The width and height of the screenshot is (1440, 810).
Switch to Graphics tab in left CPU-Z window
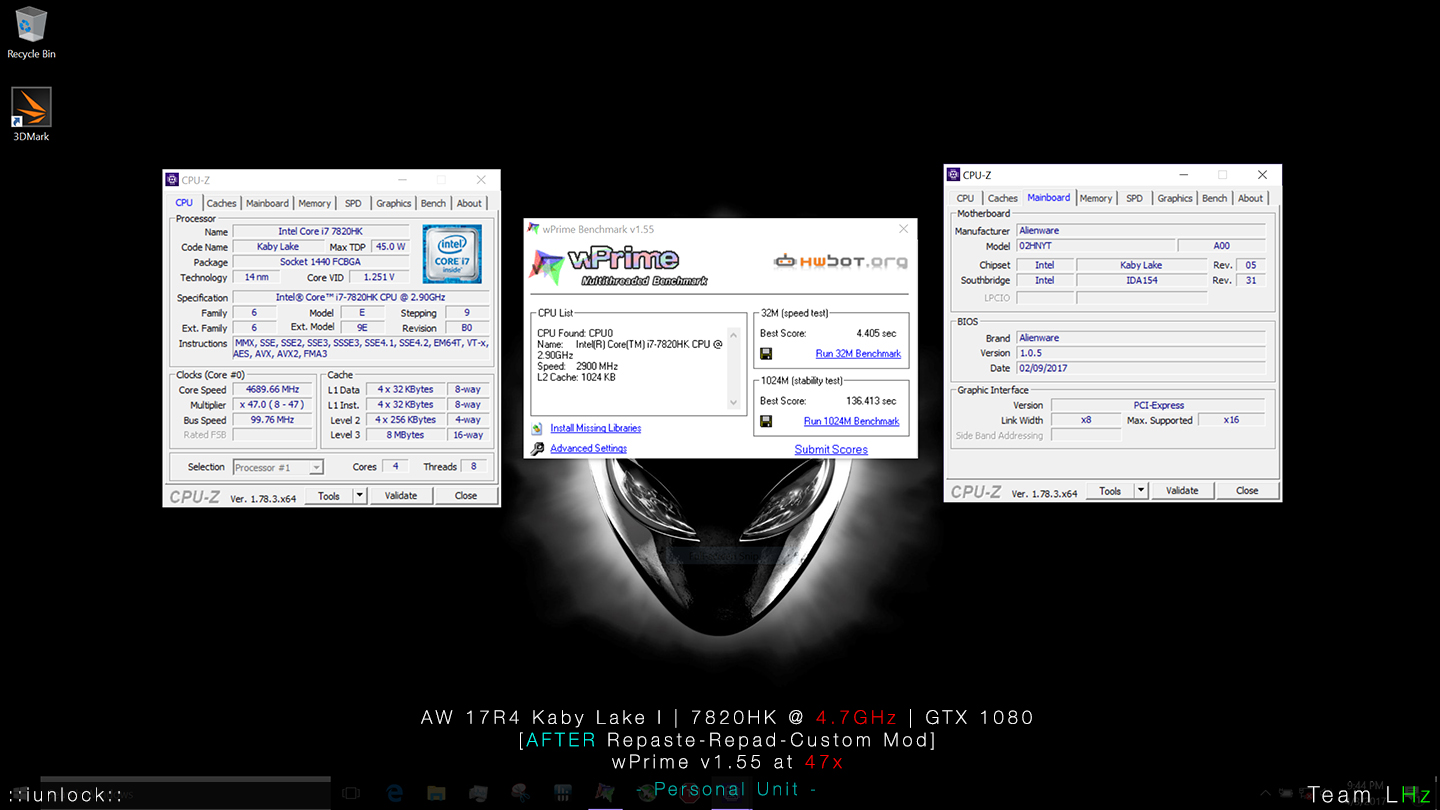[x=393, y=203]
